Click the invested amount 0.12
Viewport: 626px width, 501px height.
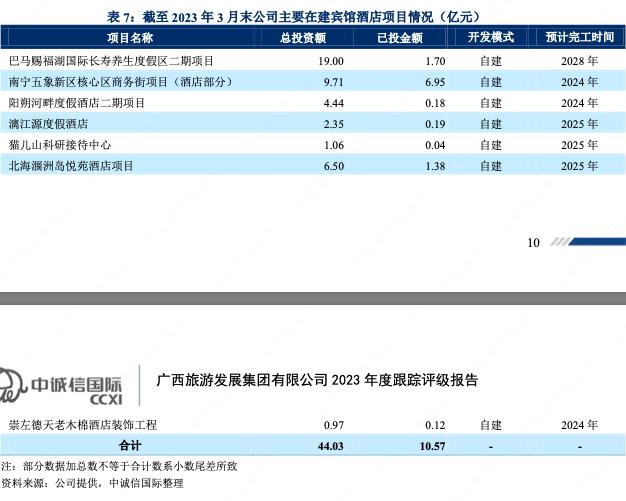435,425
